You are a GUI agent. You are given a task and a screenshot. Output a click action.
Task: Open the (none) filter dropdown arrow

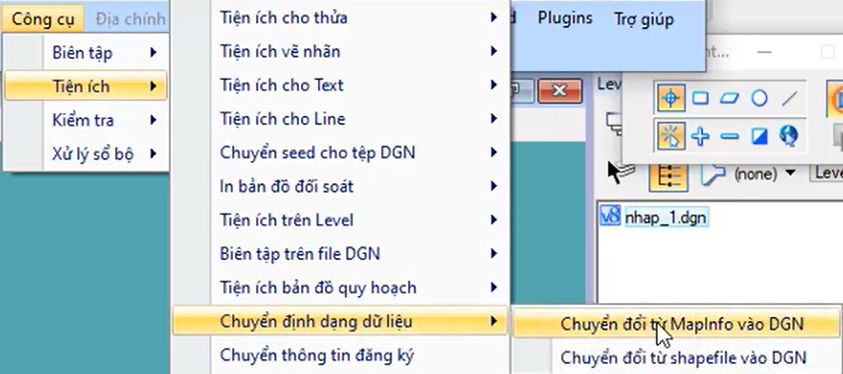(x=790, y=173)
